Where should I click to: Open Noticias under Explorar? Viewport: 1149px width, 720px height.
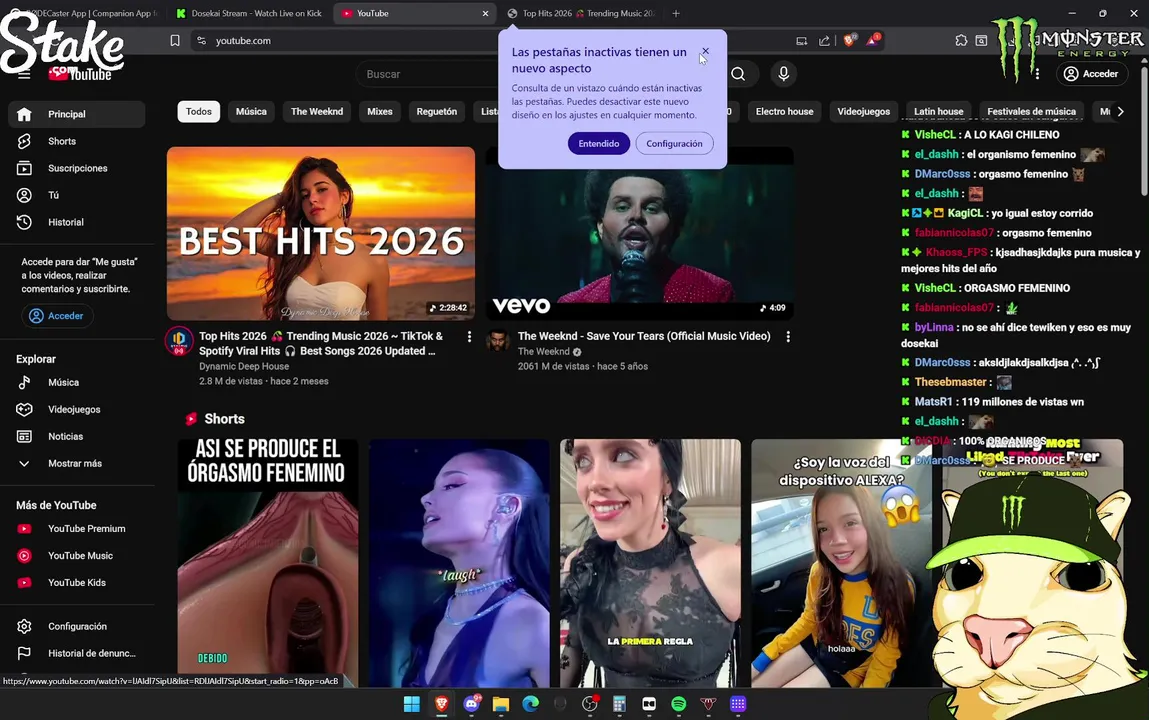click(x=76, y=437)
